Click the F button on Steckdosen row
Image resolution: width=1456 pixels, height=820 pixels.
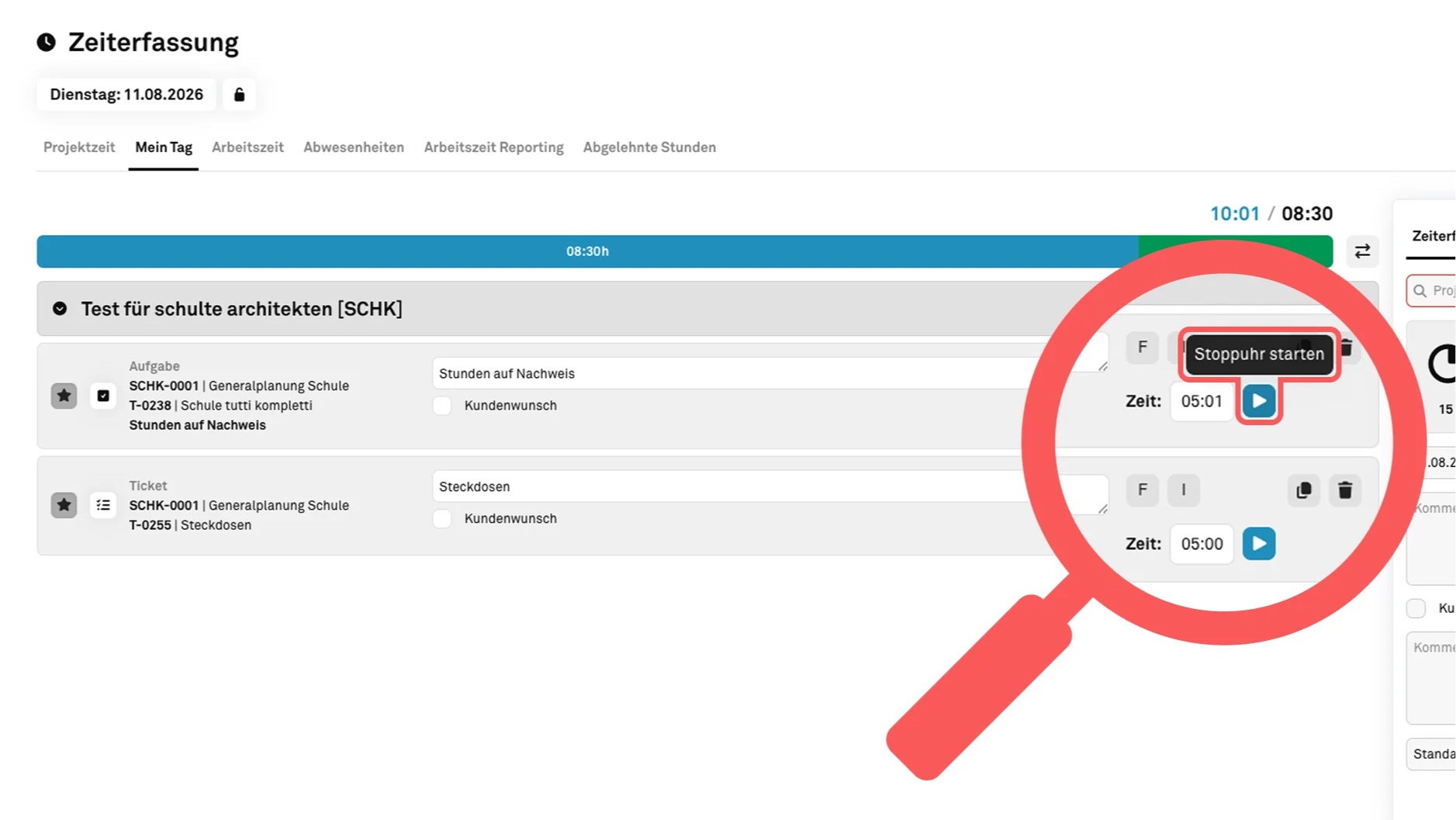(1142, 490)
